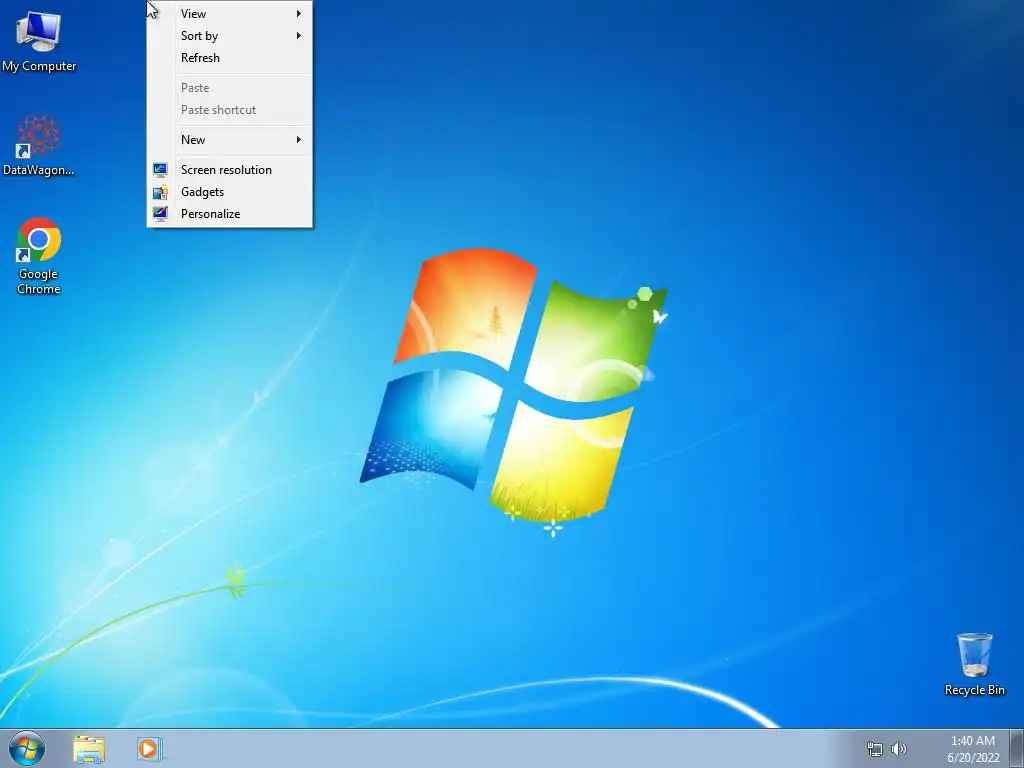Open the network status tray icon
This screenshot has height=768, width=1024.
tap(874, 749)
